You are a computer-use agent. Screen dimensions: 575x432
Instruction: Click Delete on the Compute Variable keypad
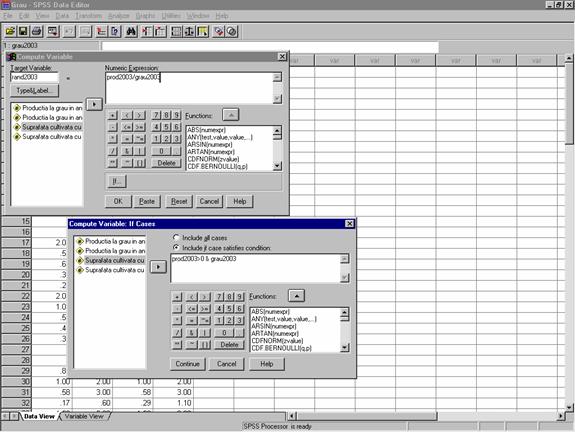point(166,163)
